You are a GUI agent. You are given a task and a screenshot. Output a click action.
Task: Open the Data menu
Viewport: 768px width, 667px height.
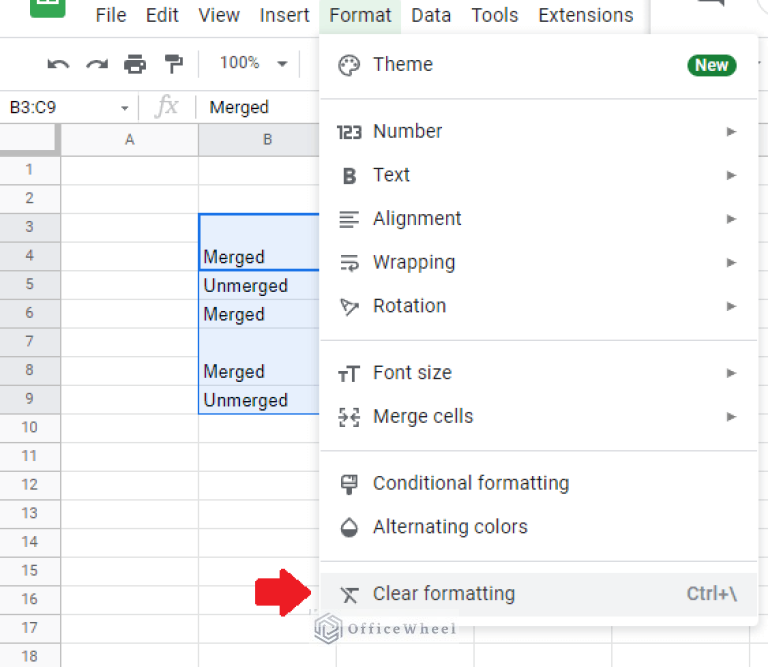pos(431,15)
